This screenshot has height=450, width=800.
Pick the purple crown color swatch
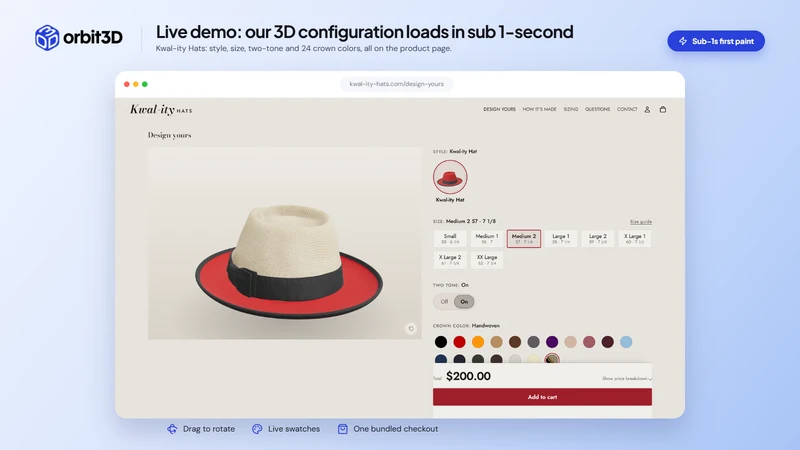(x=552, y=342)
